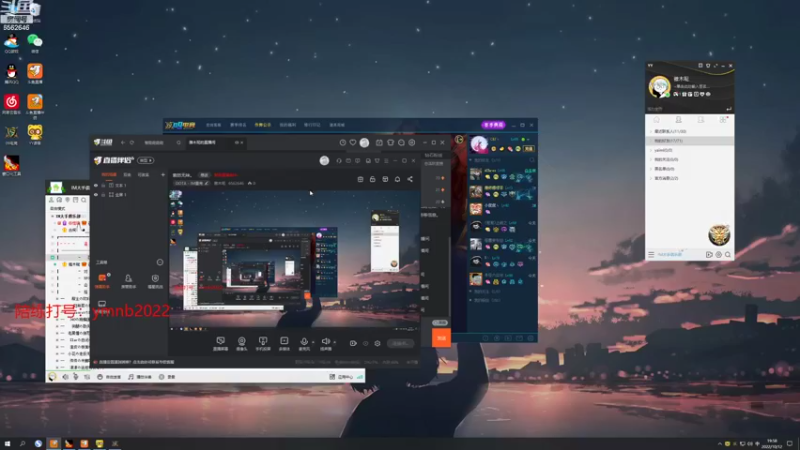Click the taskbar clock
Screen dimensions: 800x450
tap(772, 444)
